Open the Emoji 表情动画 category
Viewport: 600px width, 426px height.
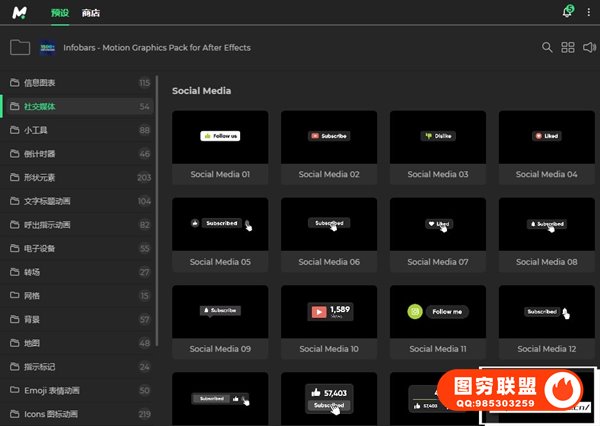tap(52, 390)
